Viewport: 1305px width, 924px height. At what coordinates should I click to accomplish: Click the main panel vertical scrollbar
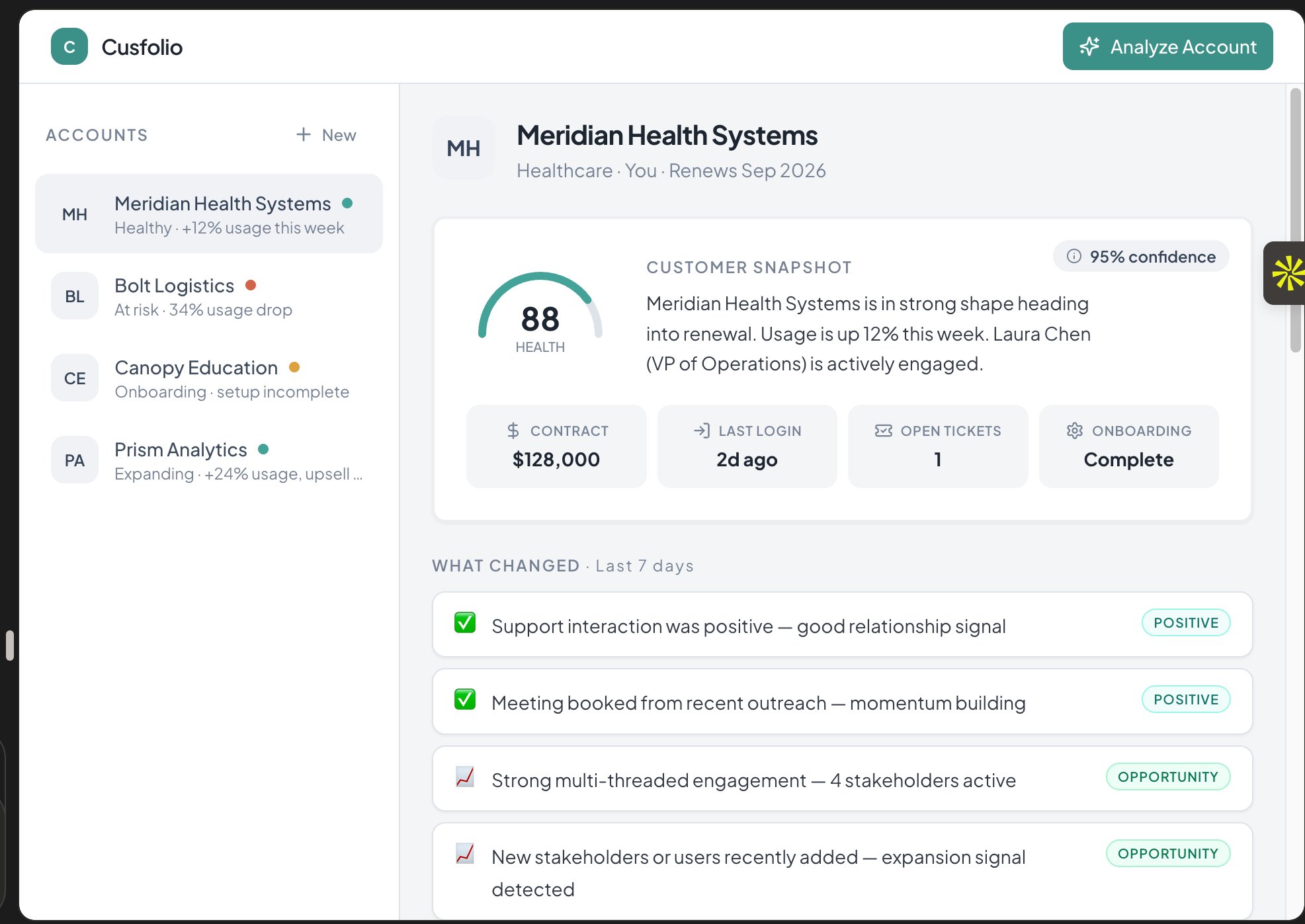[x=1295, y=220]
